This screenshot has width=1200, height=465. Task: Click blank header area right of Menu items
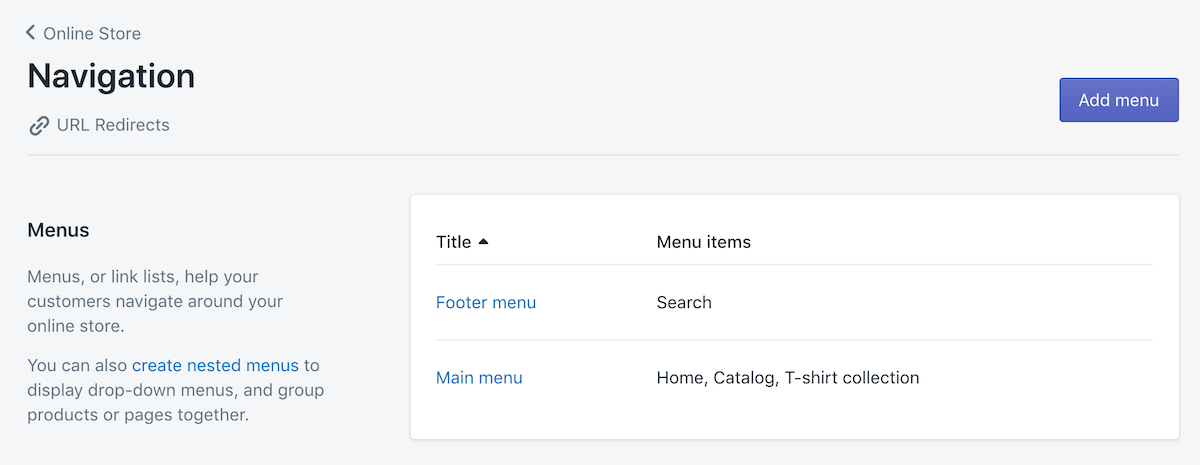pos(950,242)
